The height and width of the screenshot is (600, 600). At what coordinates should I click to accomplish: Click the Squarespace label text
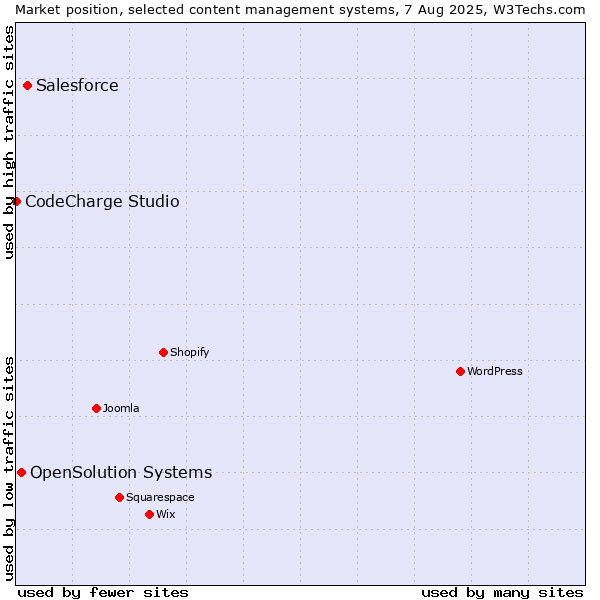click(160, 497)
